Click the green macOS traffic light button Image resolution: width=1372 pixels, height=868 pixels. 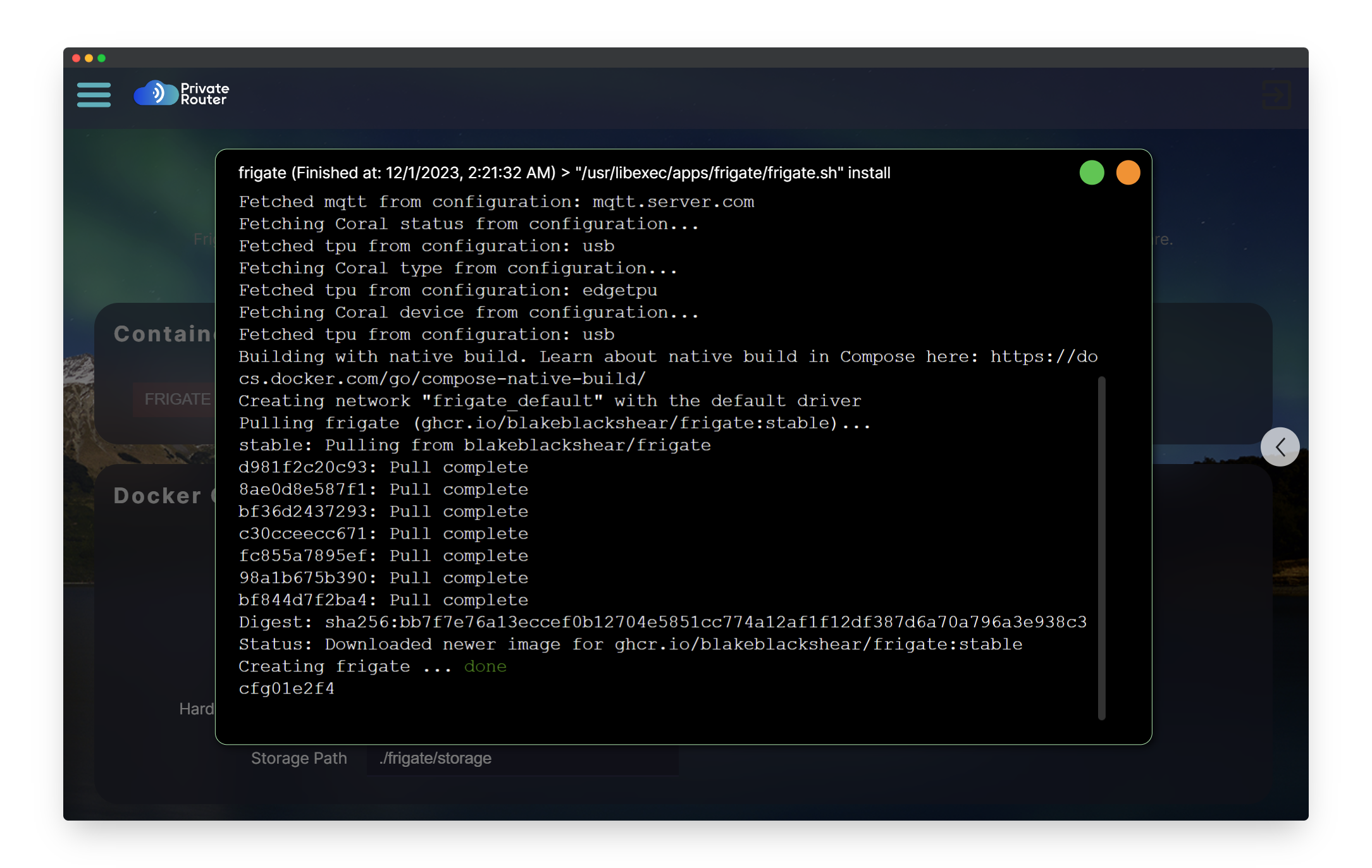[101, 58]
